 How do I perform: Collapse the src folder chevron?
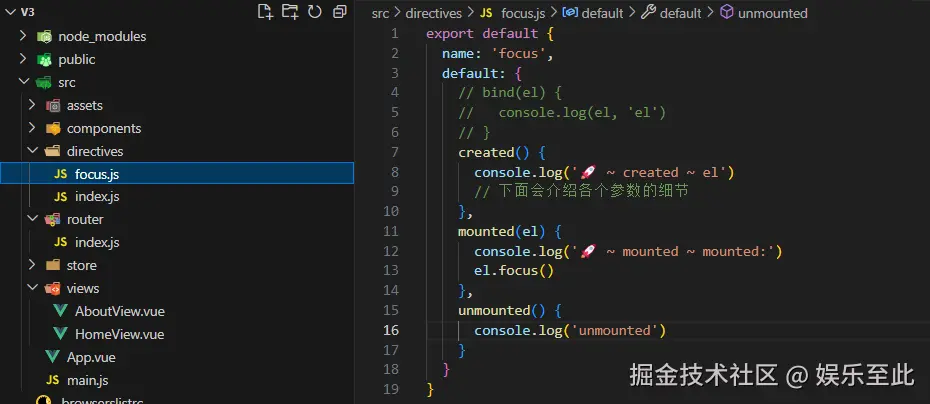(23, 82)
